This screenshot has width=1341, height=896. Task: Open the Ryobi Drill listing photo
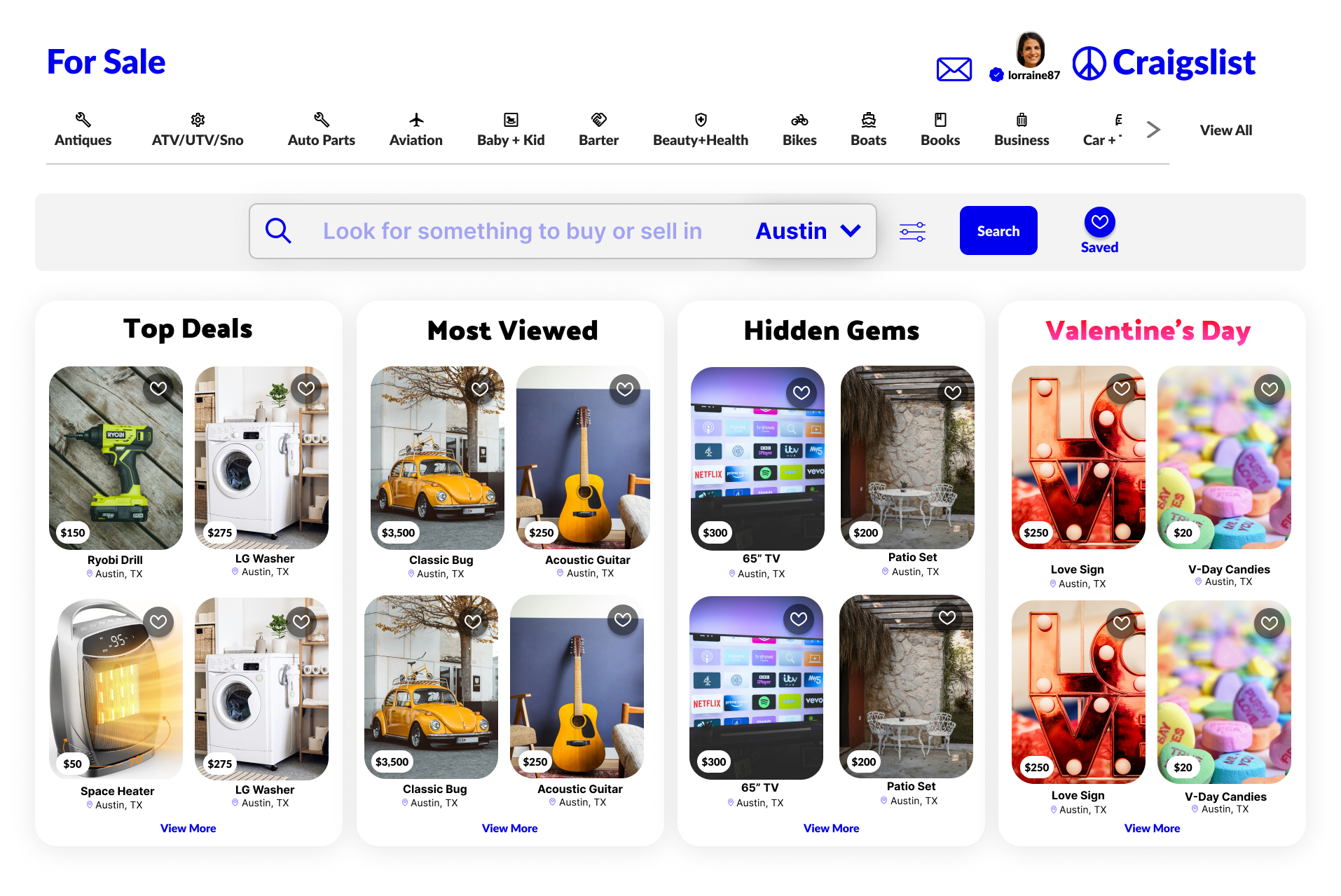click(116, 458)
